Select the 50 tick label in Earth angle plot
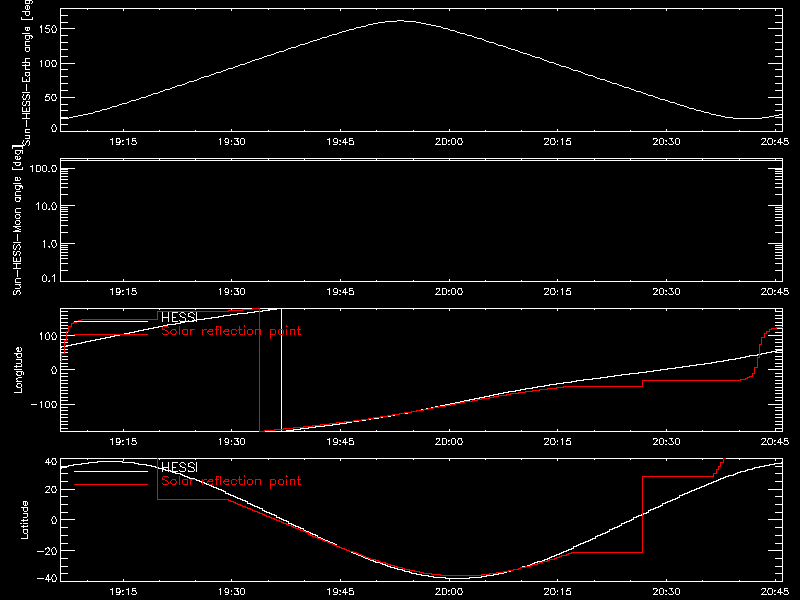Screen dimensions: 800x600 [x=51, y=97]
